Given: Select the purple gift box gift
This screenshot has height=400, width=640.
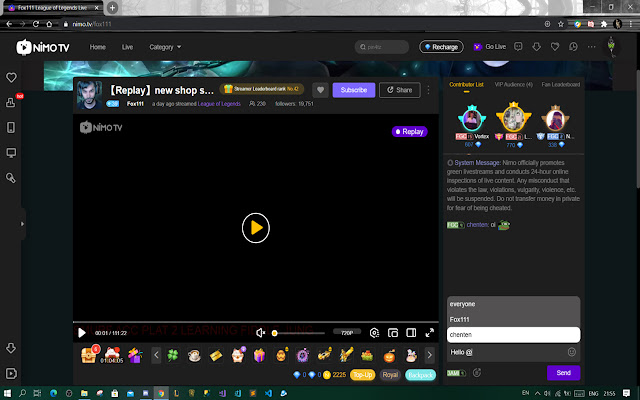Looking at the screenshot, I should coord(259,355).
